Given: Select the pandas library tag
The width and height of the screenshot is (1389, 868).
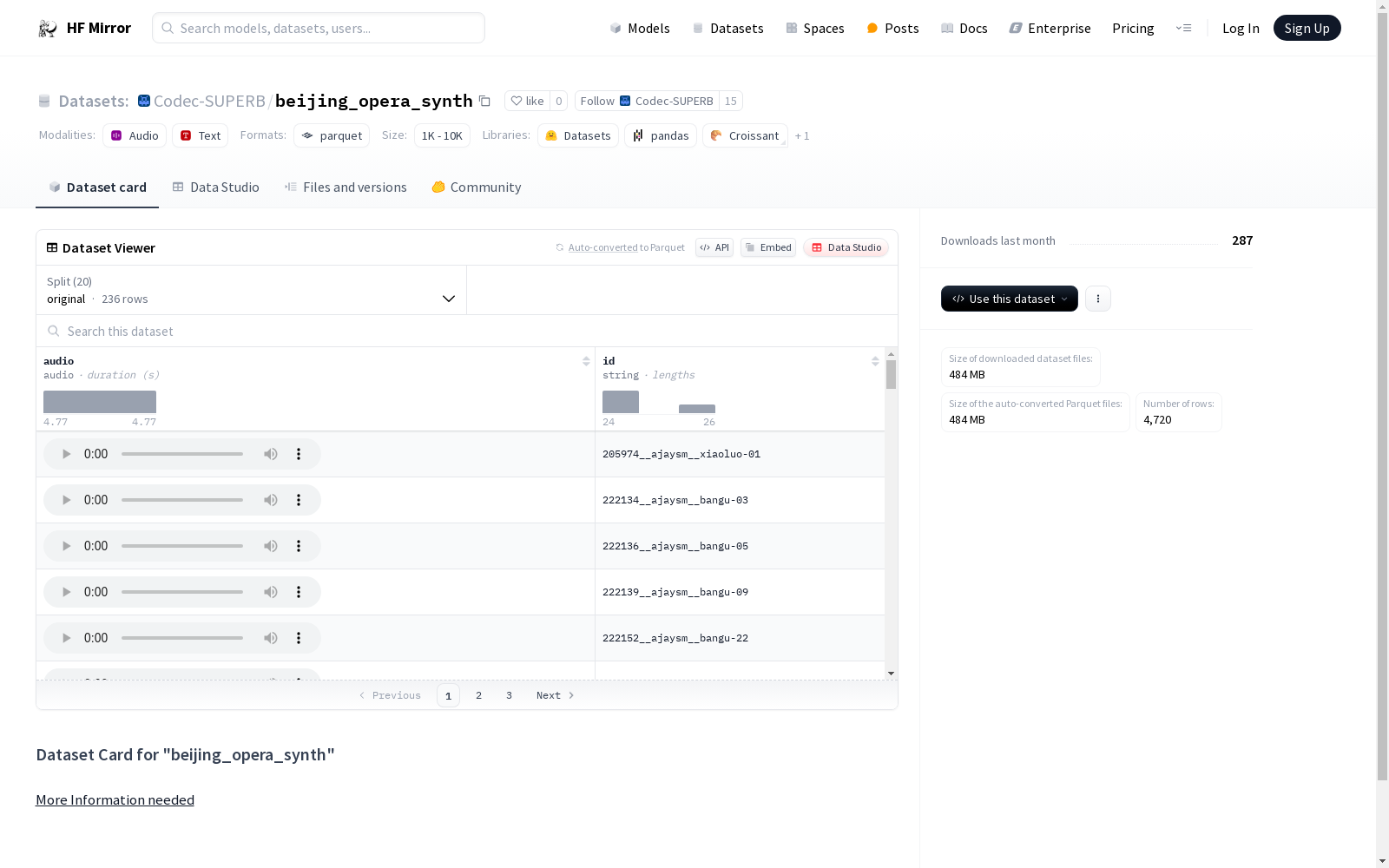Looking at the screenshot, I should [661, 135].
